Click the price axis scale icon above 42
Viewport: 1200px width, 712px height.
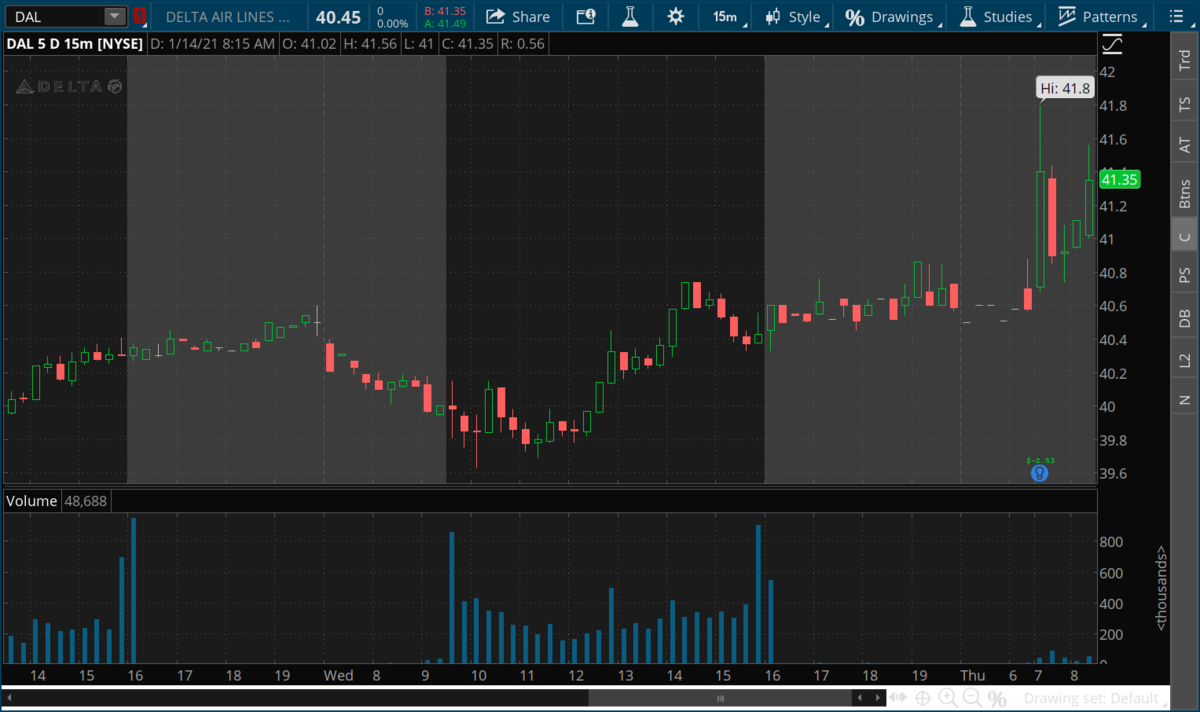click(1111, 44)
